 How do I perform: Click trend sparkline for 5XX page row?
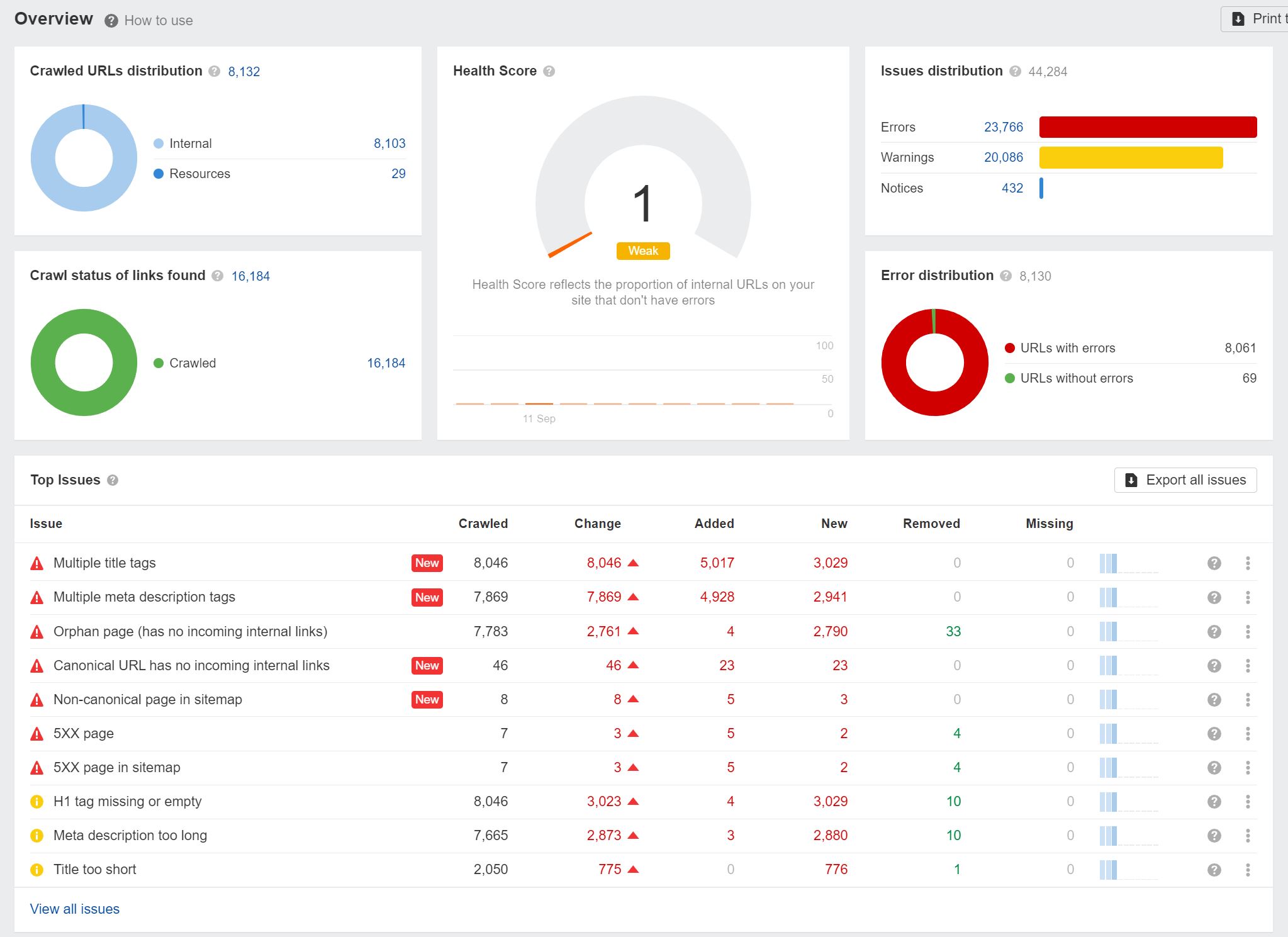pos(1129,734)
